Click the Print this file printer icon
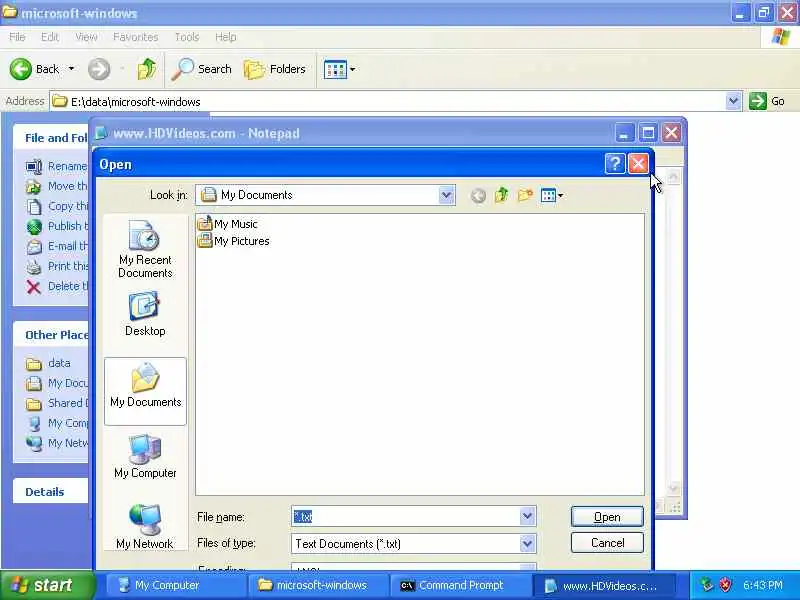 (34, 266)
